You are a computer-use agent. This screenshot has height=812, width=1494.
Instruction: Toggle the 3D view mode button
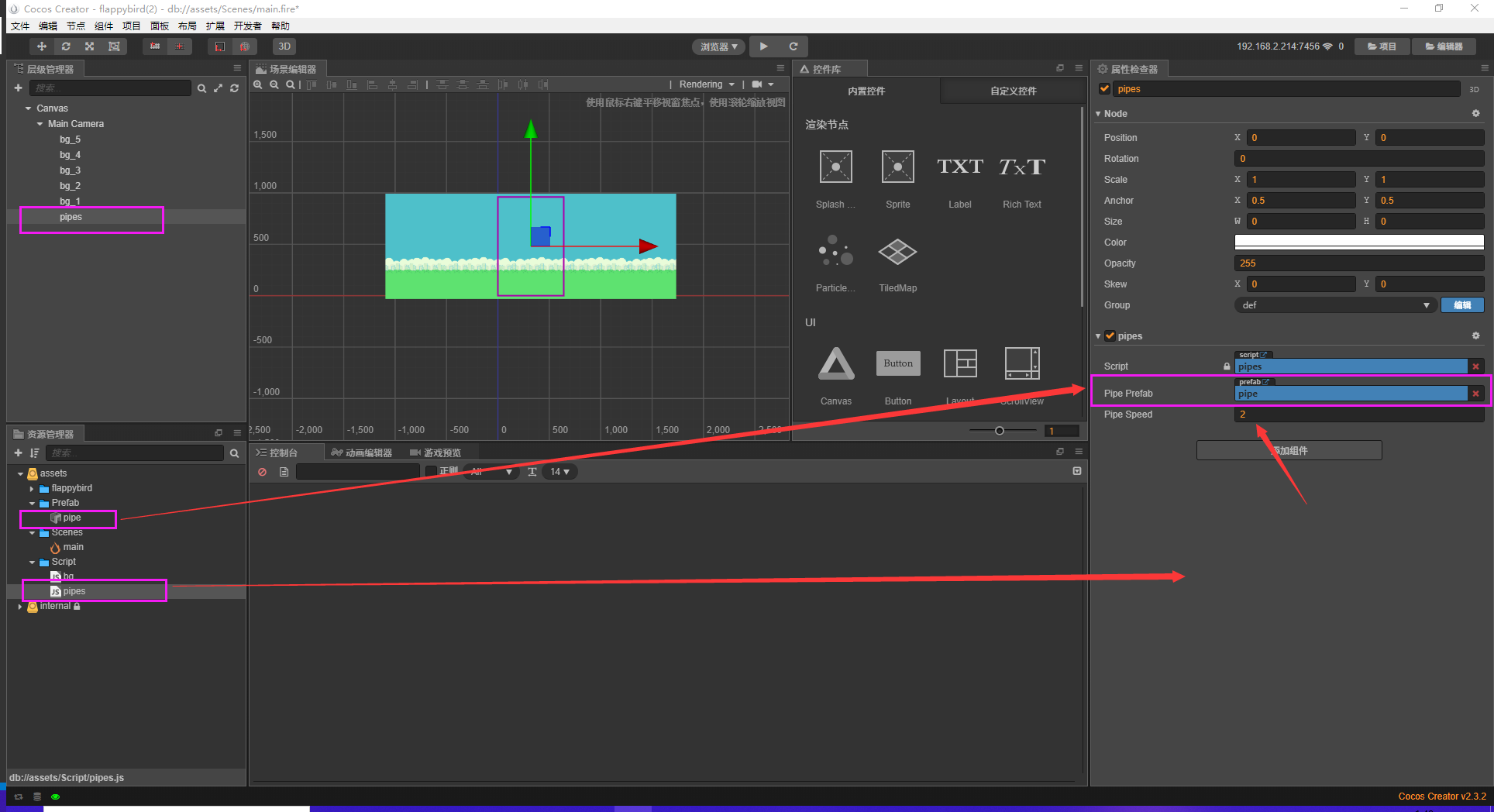point(284,46)
